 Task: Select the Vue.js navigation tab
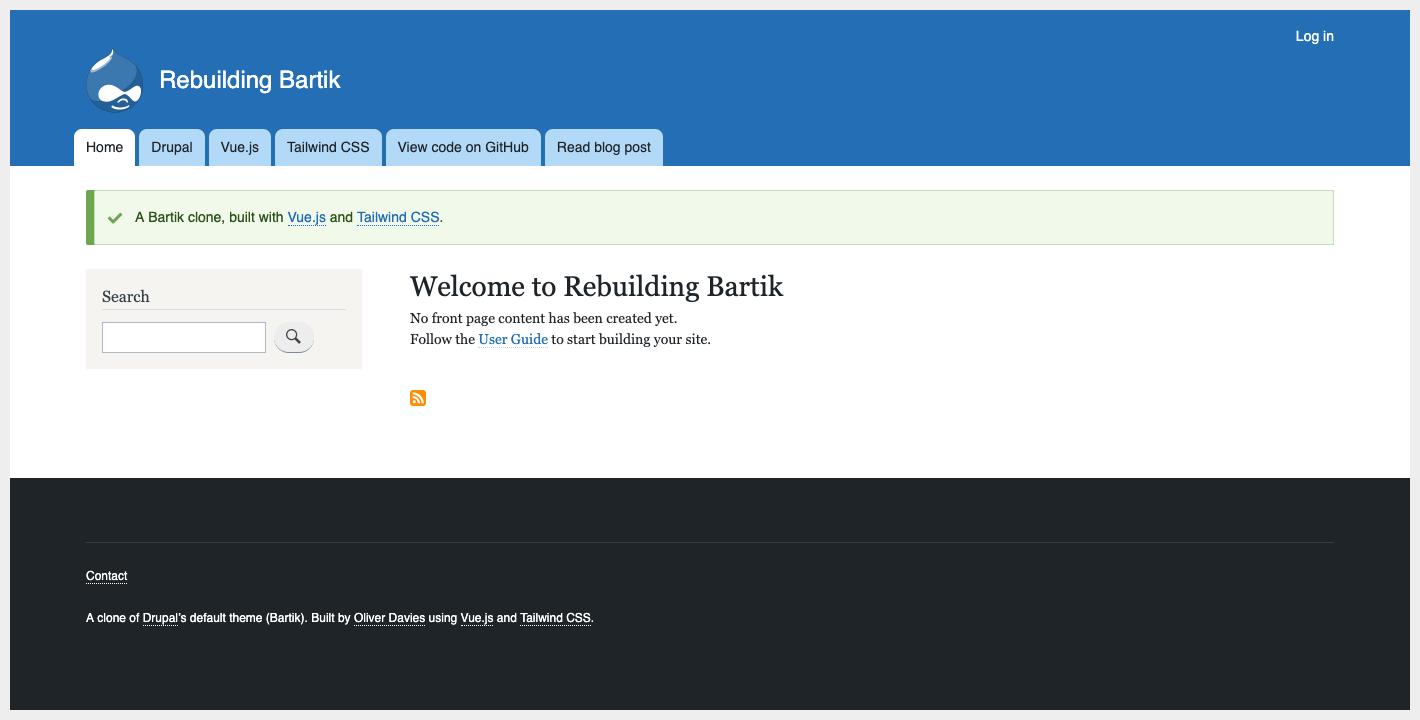240,148
